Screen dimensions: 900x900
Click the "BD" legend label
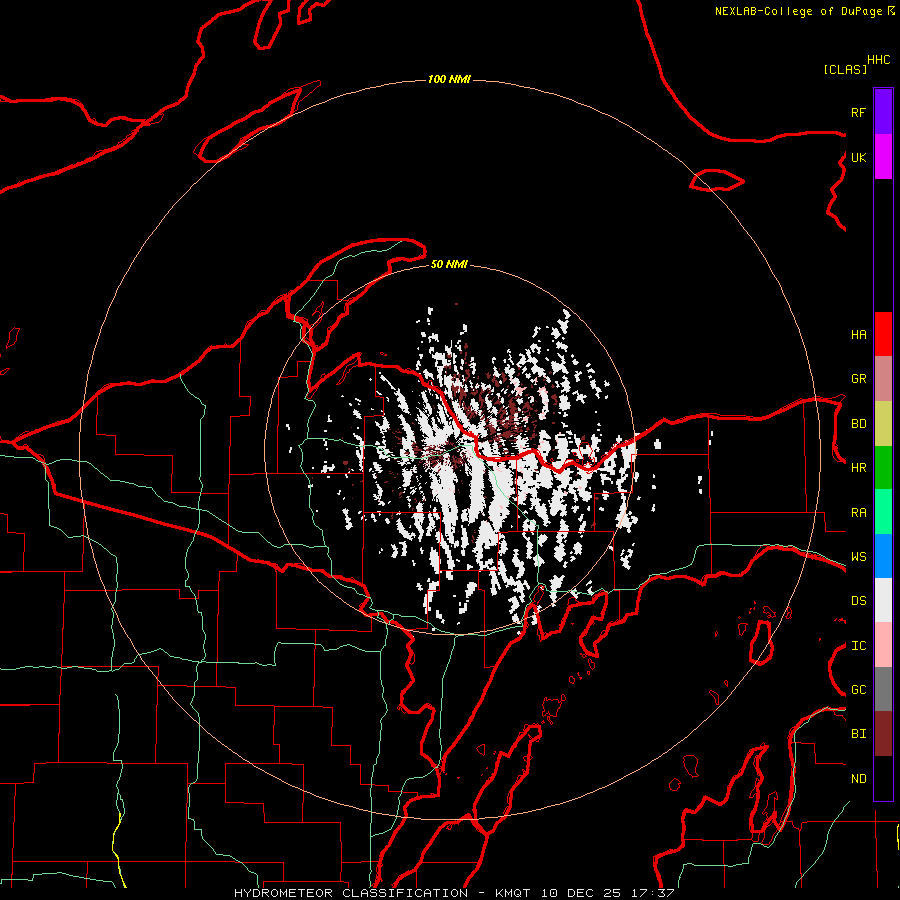coord(858,424)
